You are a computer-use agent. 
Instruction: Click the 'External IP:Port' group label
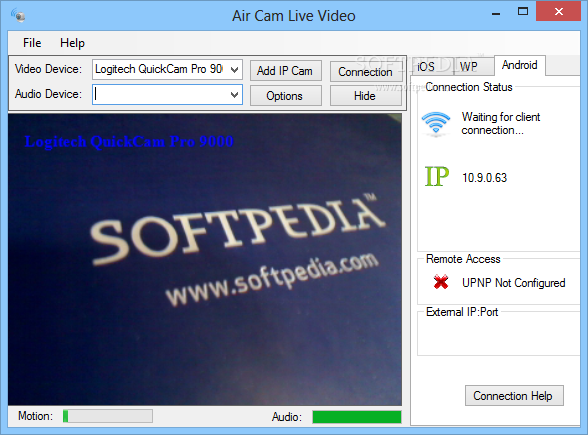pos(462,312)
